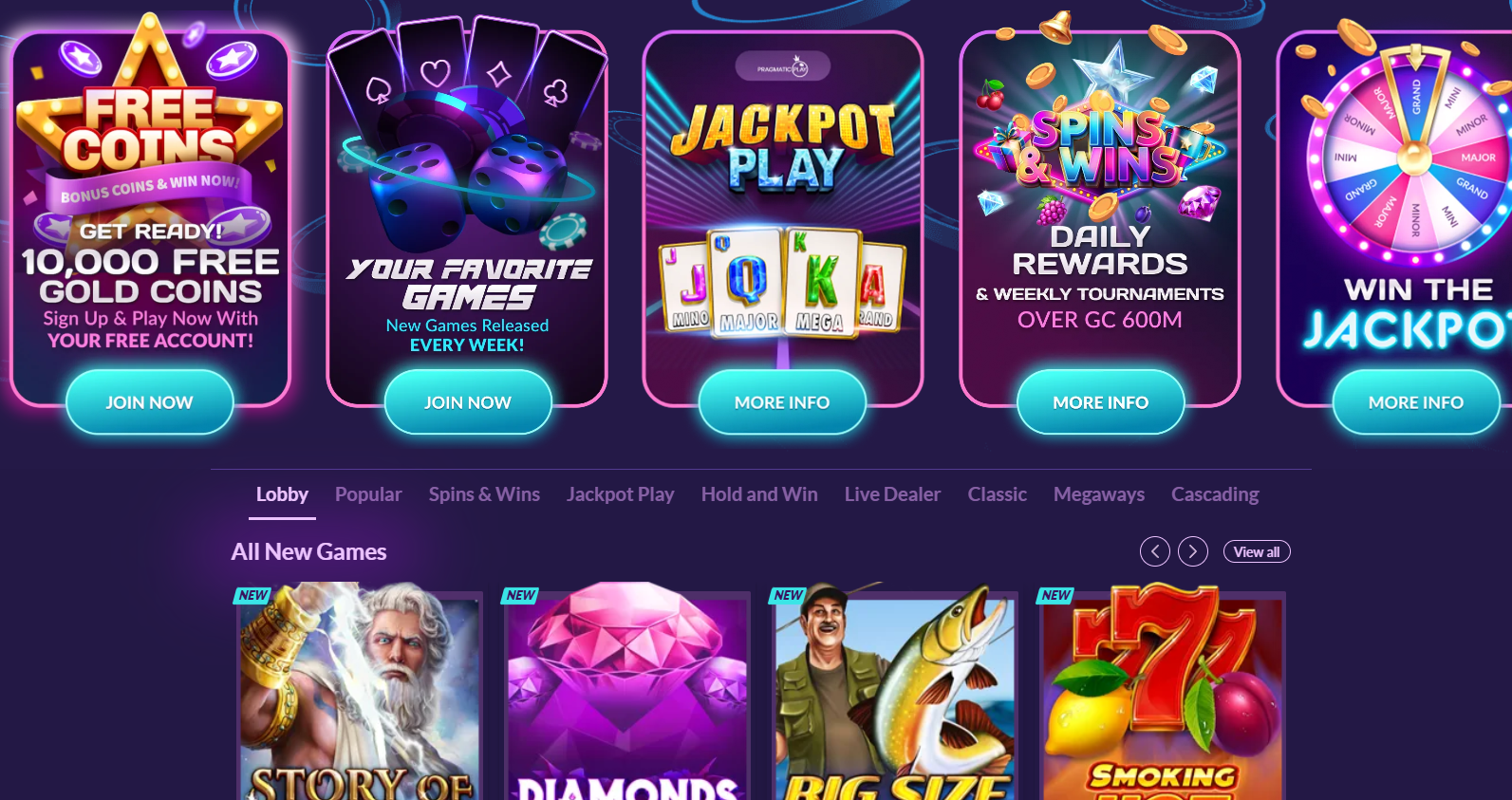Viewport: 1512px width, 800px height.
Task: Click JOIN NOW under Your Favorite Games
Action: pos(468,402)
